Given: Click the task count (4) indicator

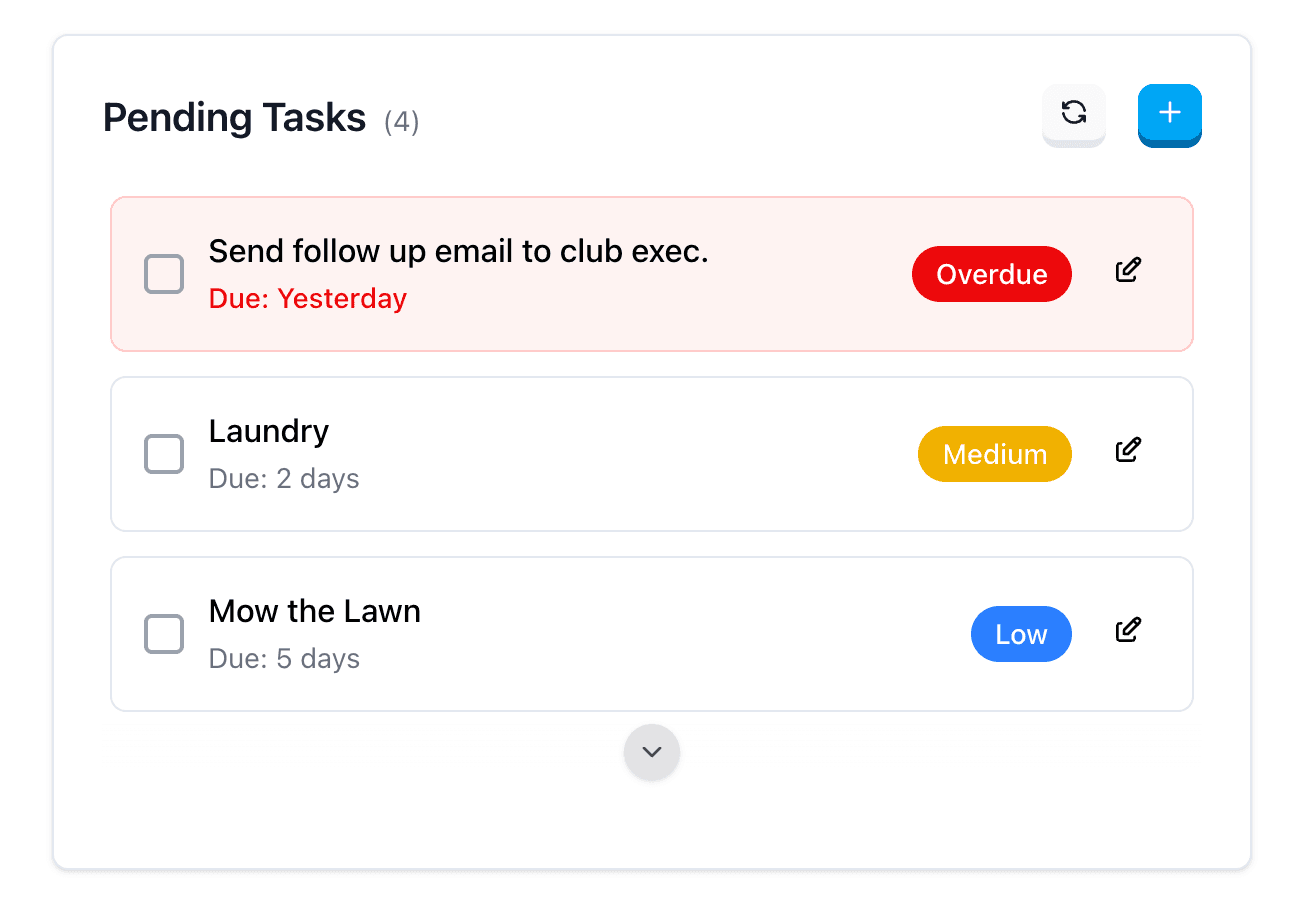Looking at the screenshot, I should (x=402, y=122).
